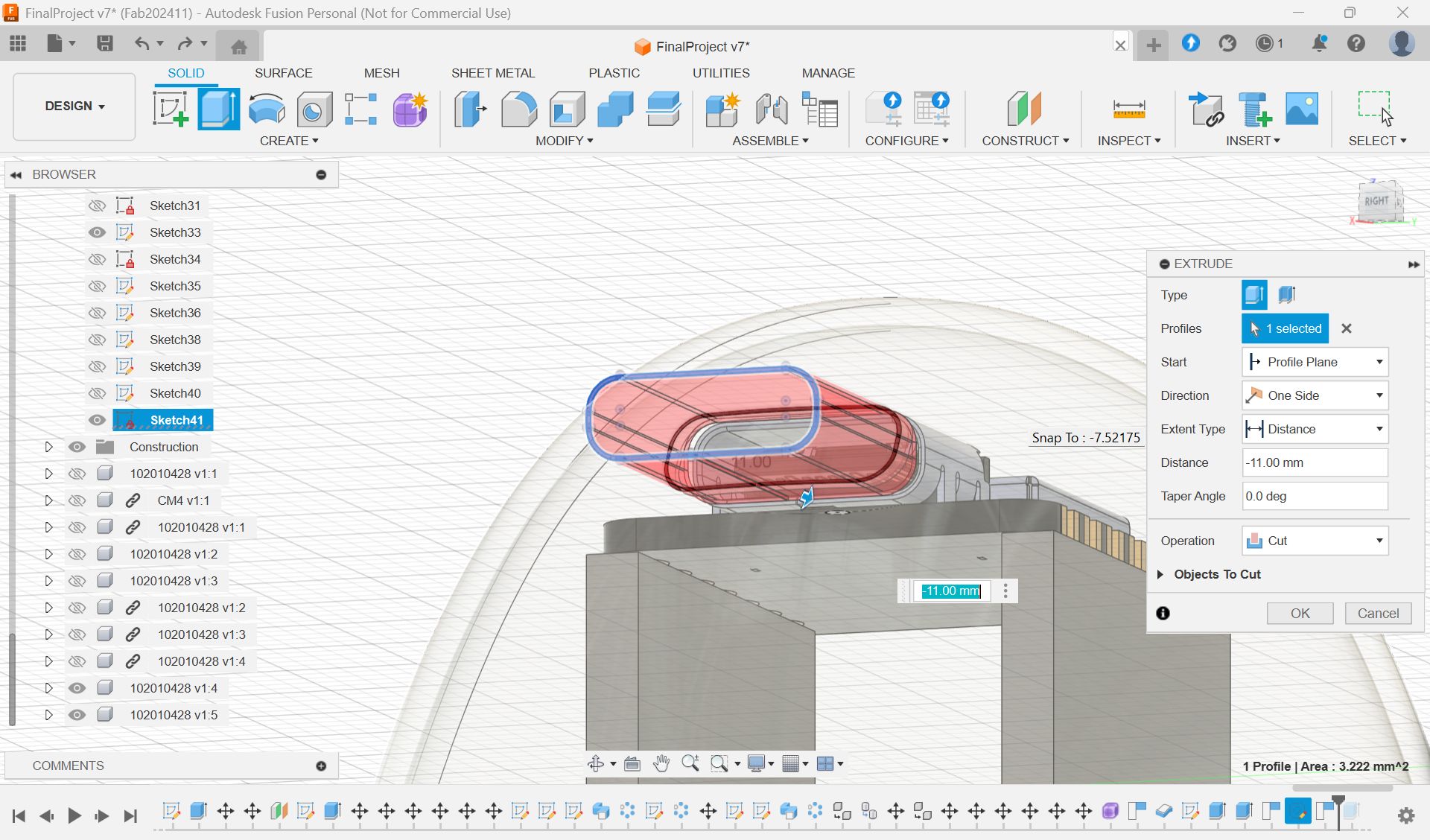Viewport: 1430px width, 840px height.
Task: Click the Profiles '1 selected' button
Action: point(1285,328)
